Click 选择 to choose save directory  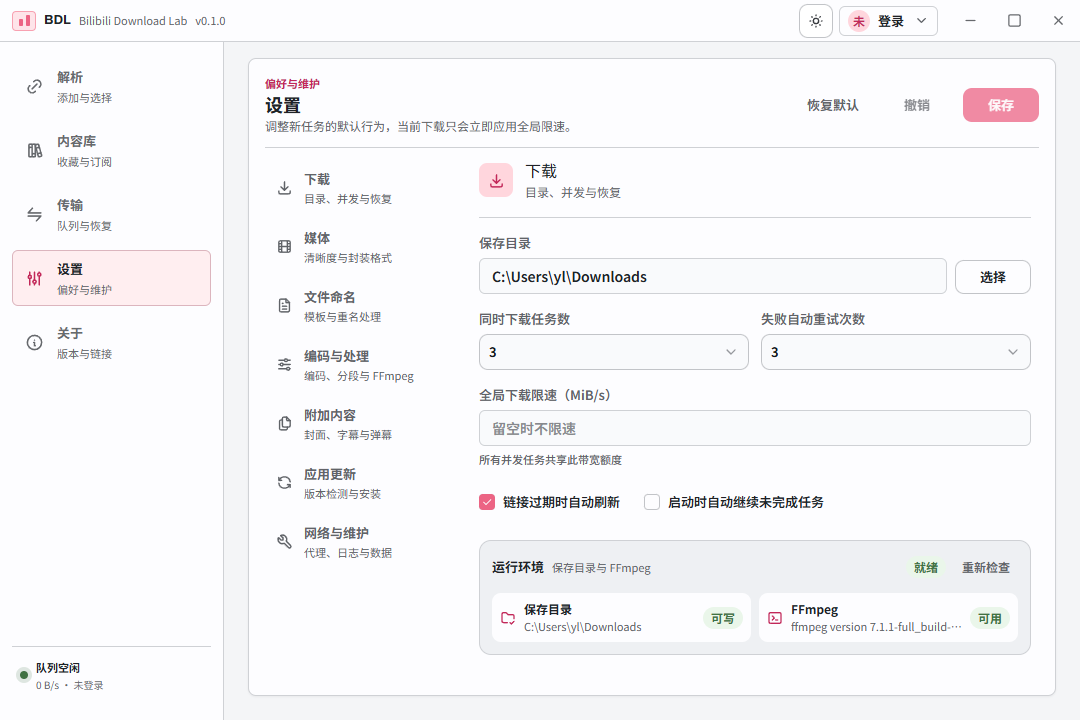[x=993, y=277]
